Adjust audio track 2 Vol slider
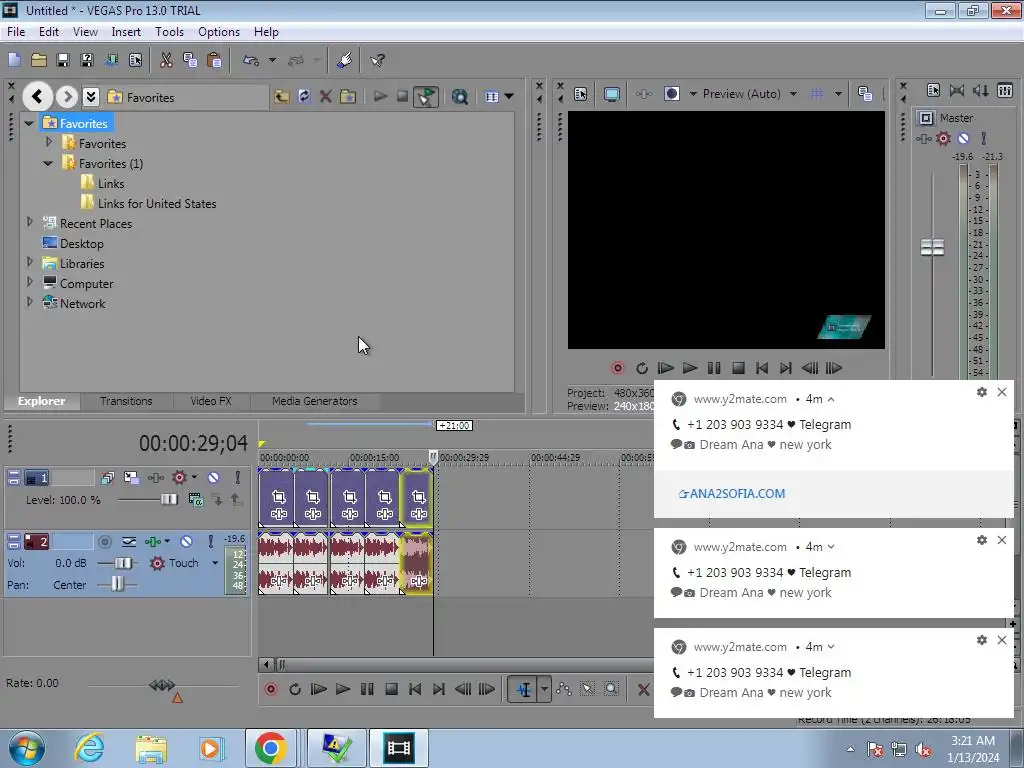Image resolution: width=1024 pixels, height=768 pixels. [123, 563]
